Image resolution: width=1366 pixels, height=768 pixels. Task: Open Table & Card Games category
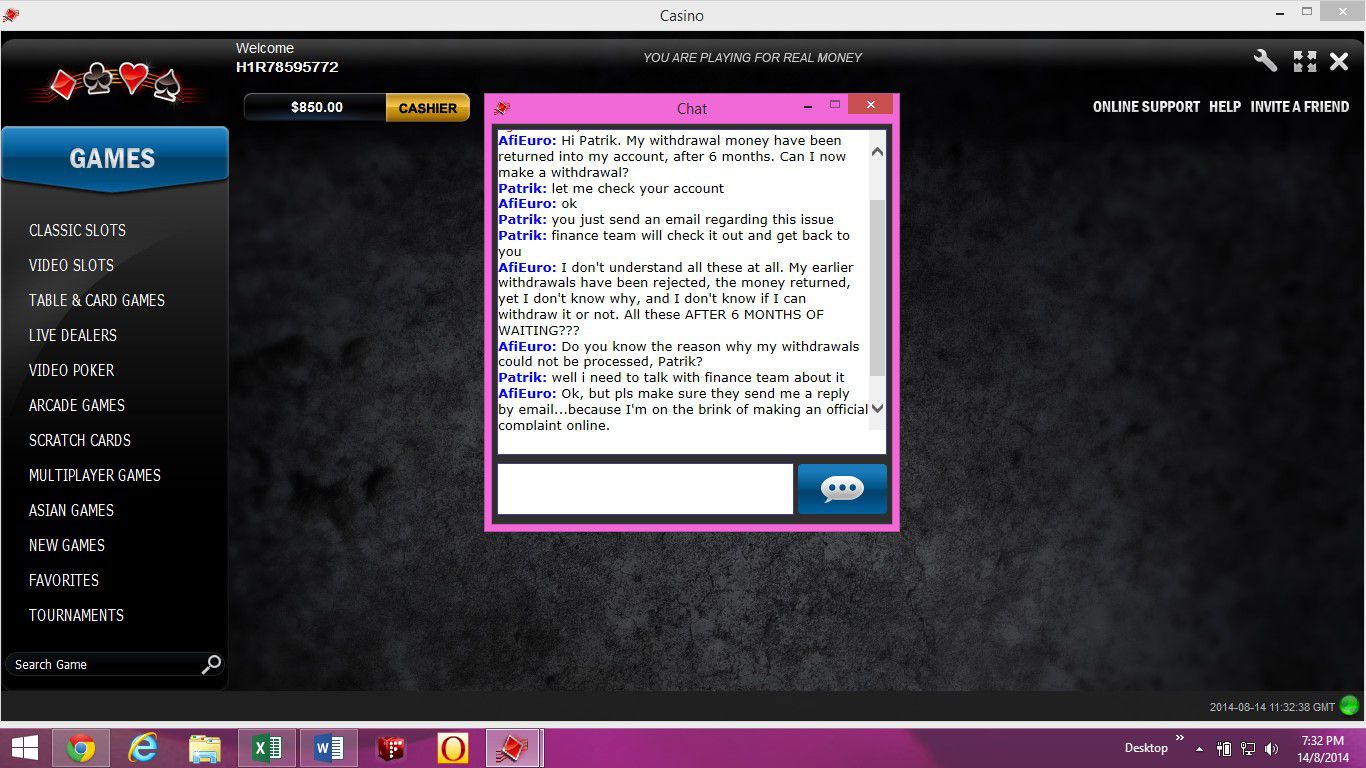pos(97,300)
